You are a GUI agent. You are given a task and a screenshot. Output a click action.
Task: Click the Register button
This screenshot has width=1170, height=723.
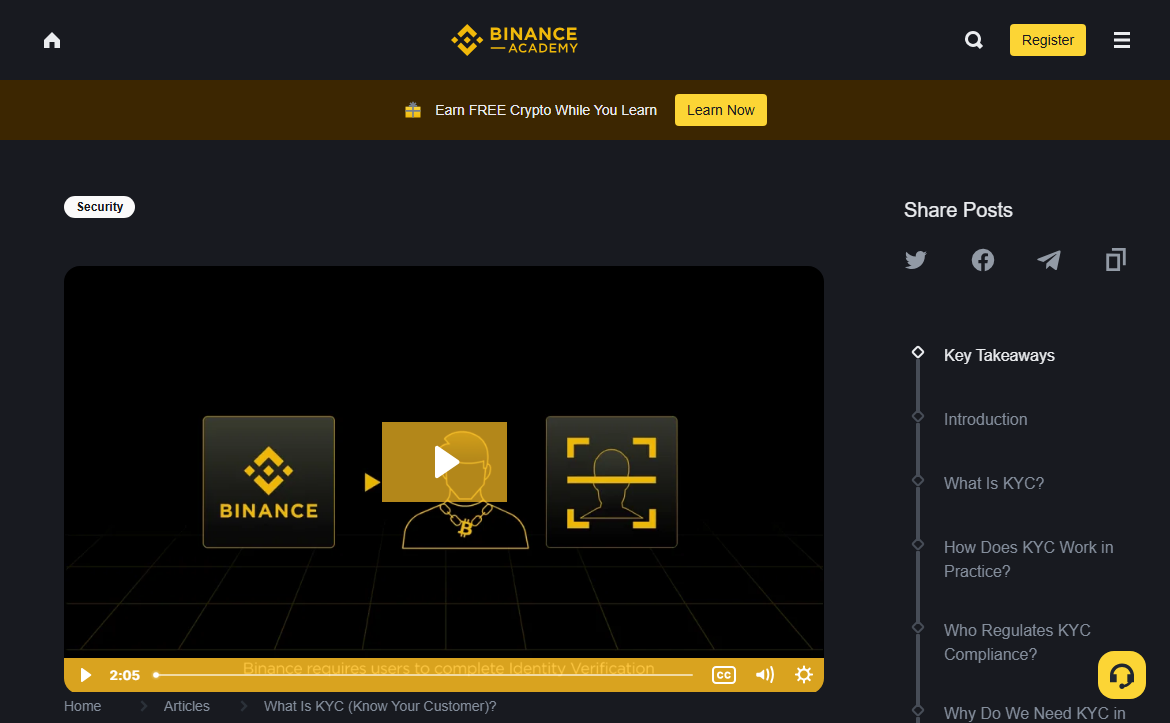pos(1048,40)
